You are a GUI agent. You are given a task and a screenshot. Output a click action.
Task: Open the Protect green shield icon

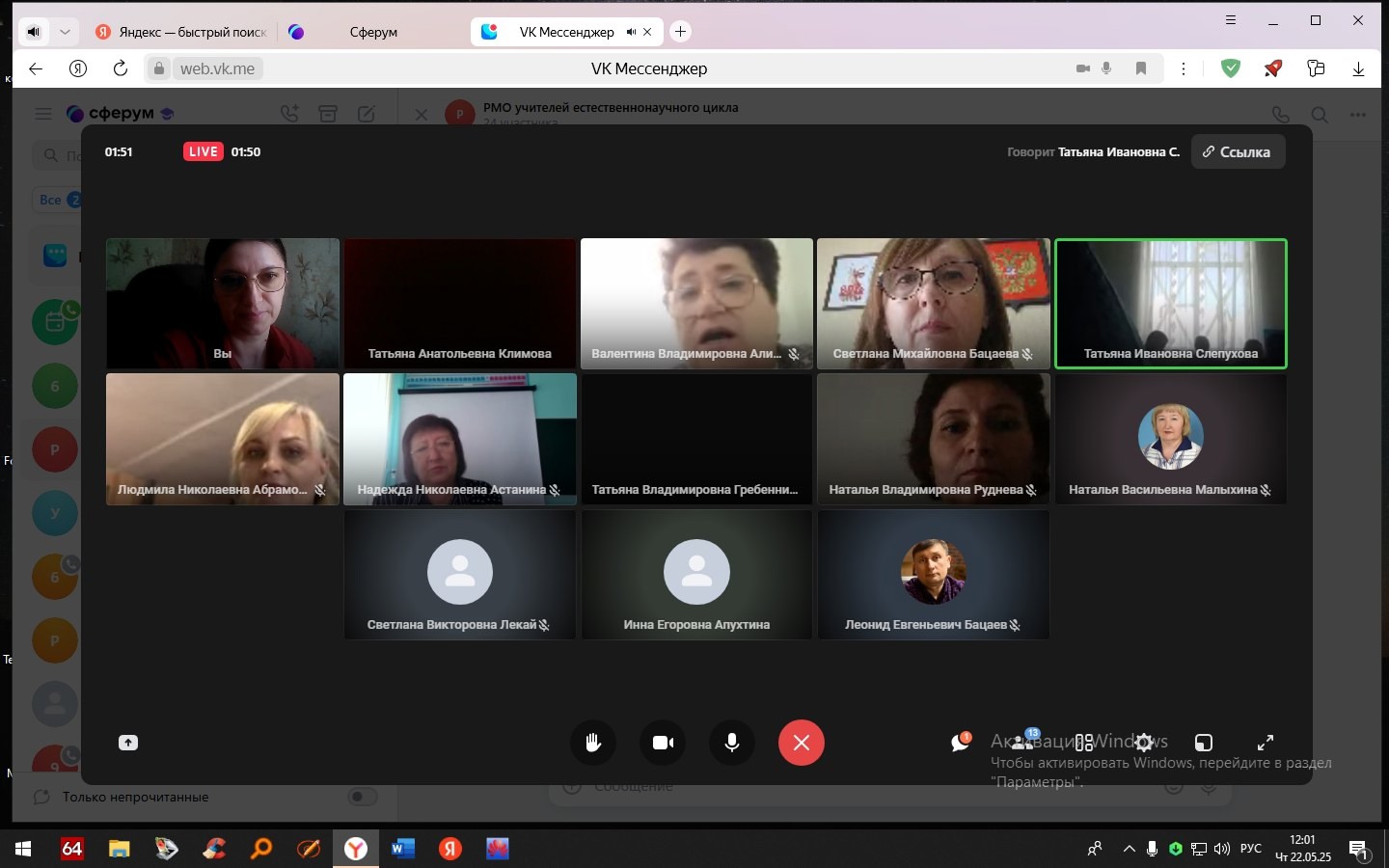1230,68
